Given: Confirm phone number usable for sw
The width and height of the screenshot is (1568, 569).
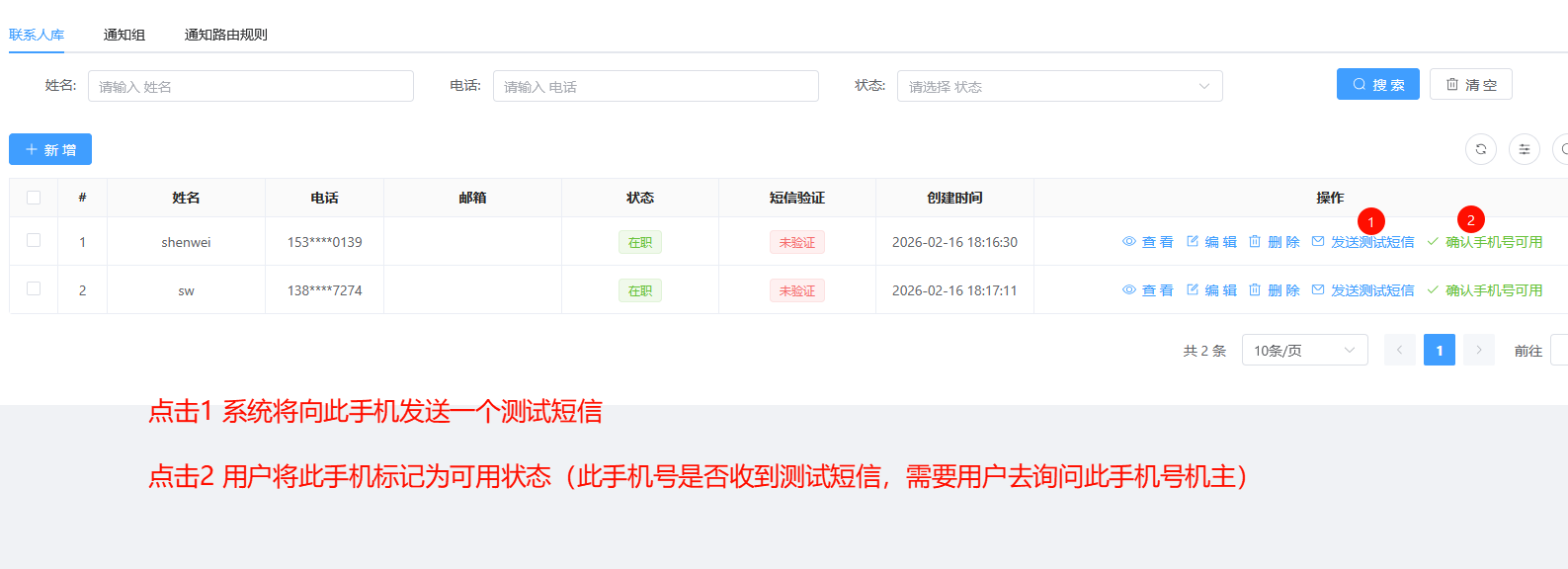Looking at the screenshot, I should click(x=1484, y=290).
